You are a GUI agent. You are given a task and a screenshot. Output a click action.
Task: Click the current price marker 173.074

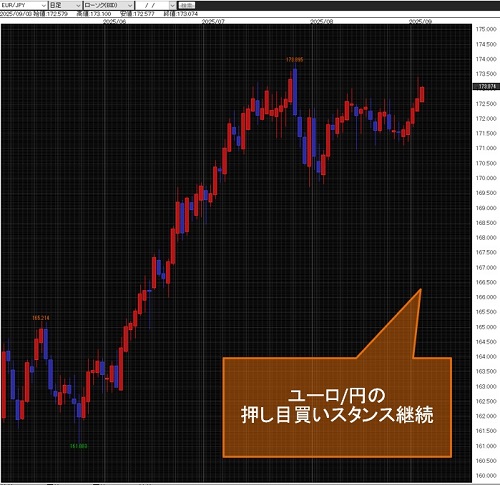tap(487, 87)
